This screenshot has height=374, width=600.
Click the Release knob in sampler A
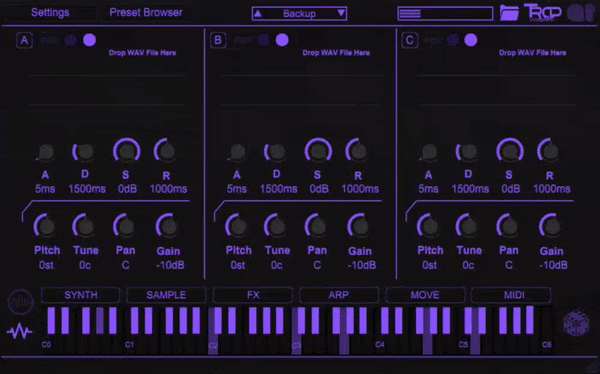(x=167, y=151)
